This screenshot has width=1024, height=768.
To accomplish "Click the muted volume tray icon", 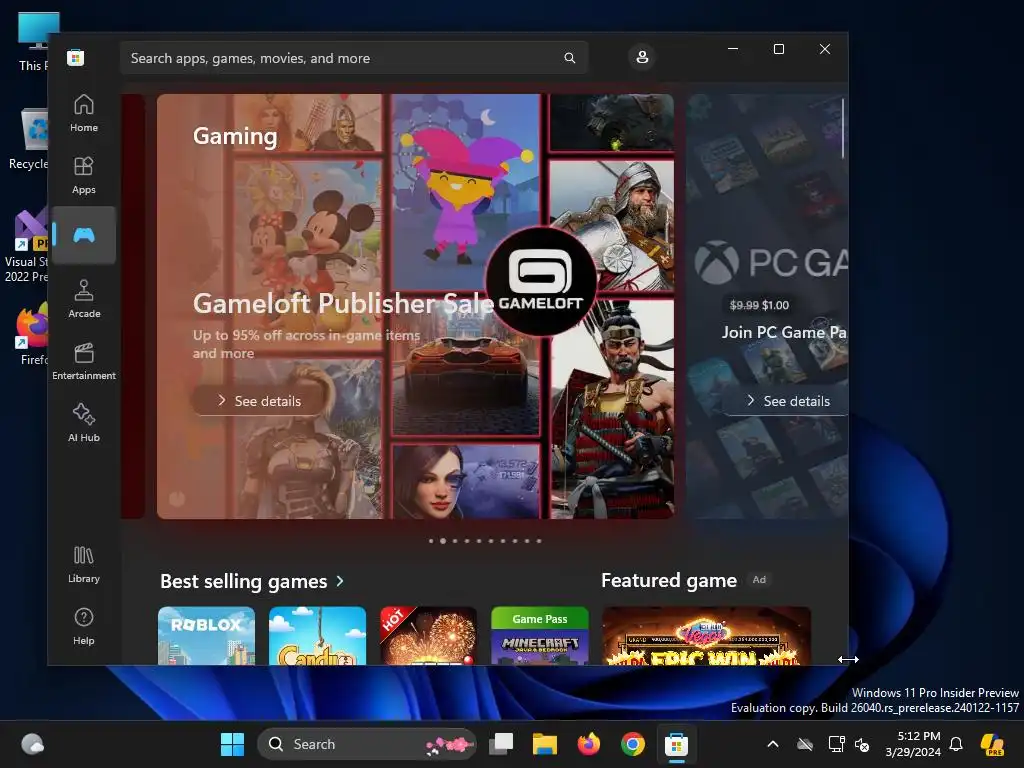I will point(863,744).
